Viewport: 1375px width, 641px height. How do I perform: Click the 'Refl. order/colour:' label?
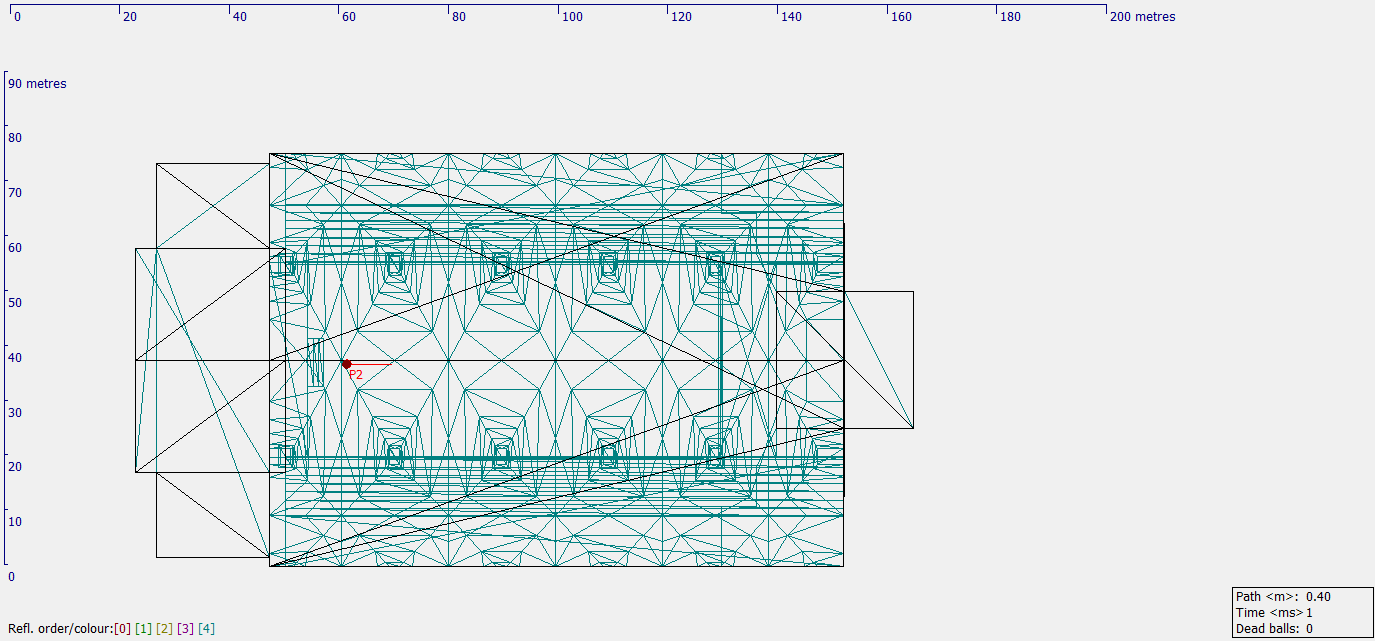[x=60, y=629]
